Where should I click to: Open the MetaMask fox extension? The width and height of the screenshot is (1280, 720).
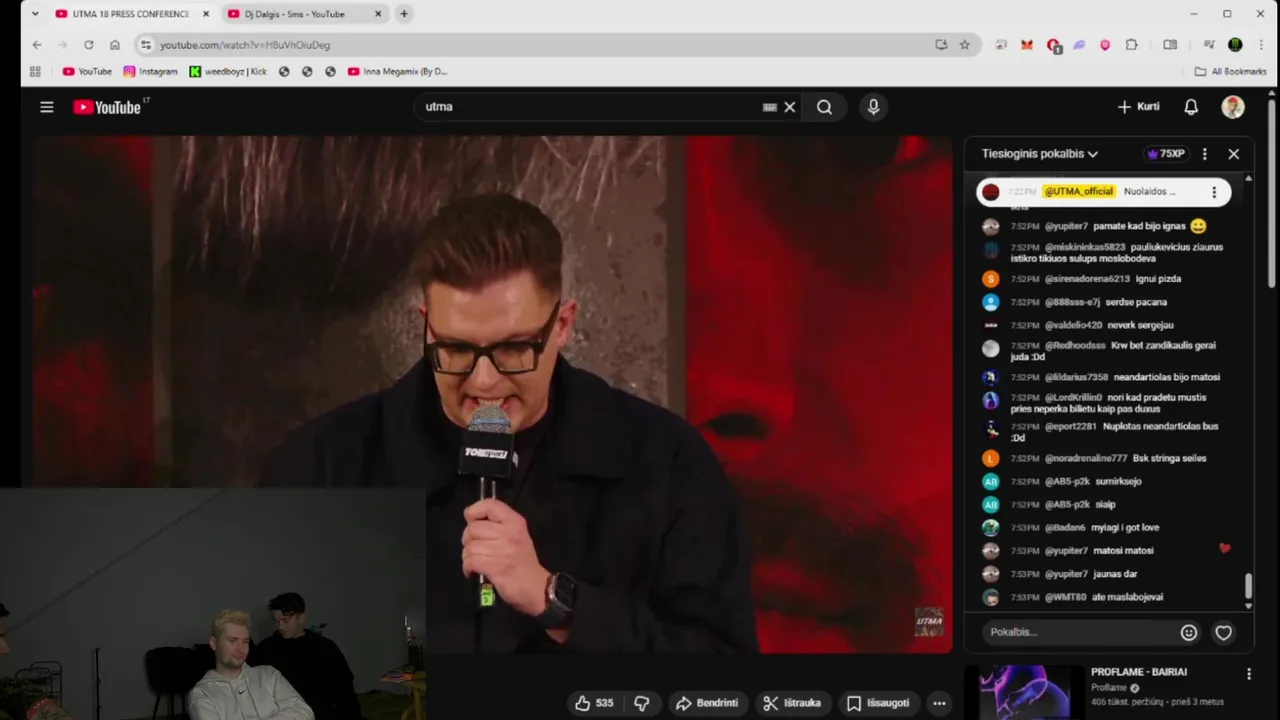(x=1026, y=45)
